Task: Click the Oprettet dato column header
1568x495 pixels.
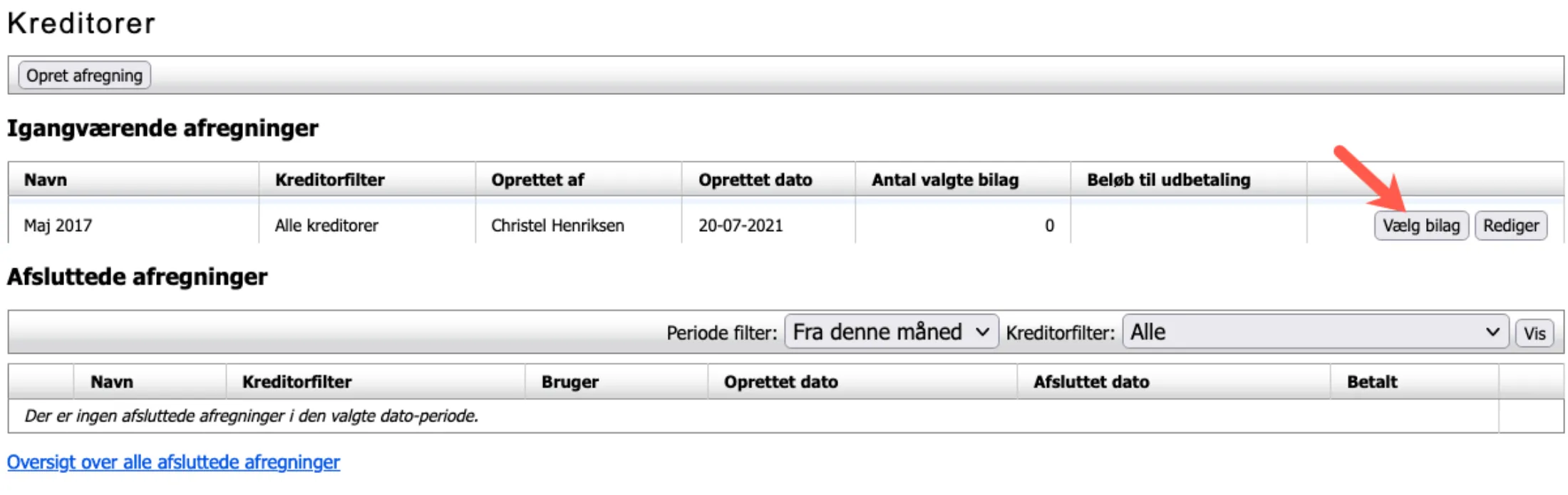Action: point(755,179)
